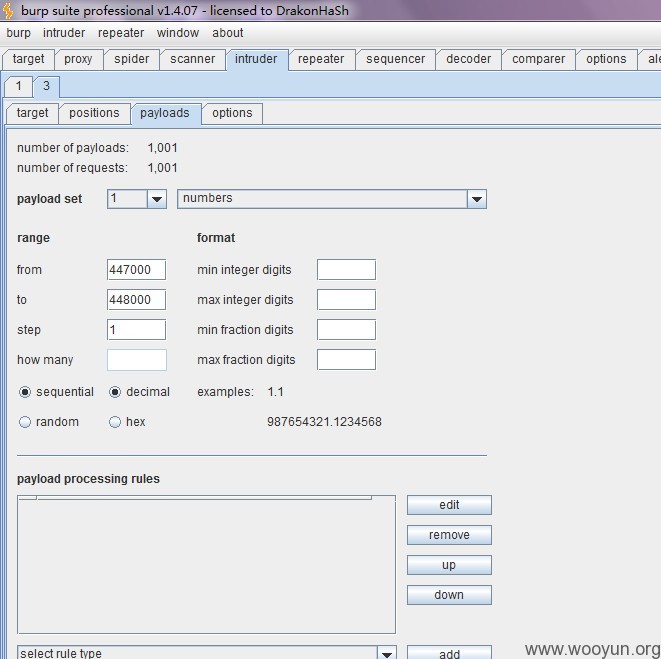Click the Burp Suite flame logo icon
The width and height of the screenshot is (661, 659).
click(8, 10)
